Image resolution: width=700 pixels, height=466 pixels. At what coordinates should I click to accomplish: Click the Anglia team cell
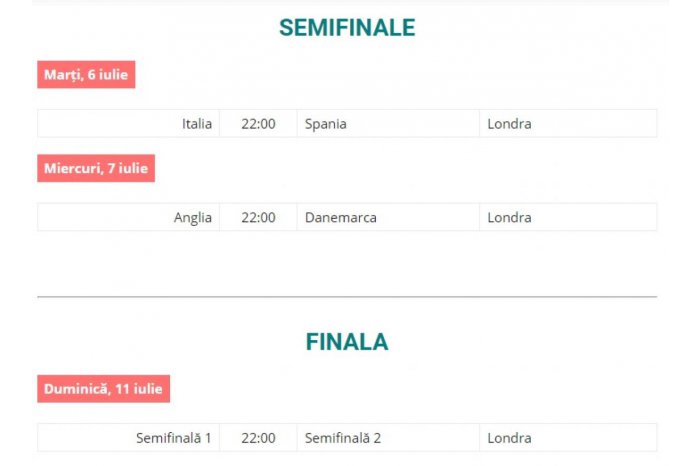pyautogui.click(x=129, y=217)
